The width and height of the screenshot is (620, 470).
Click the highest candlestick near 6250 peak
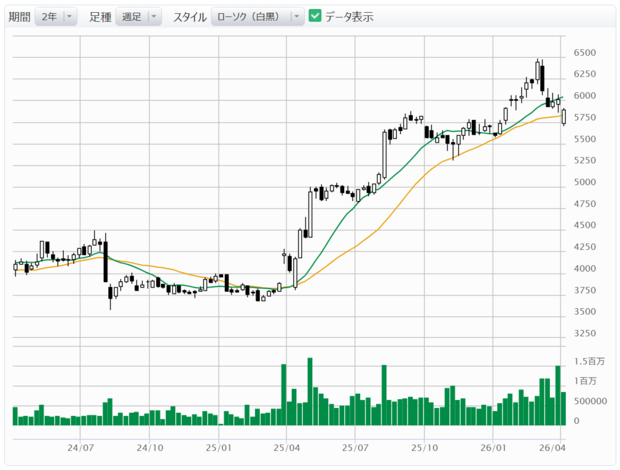click(x=538, y=72)
